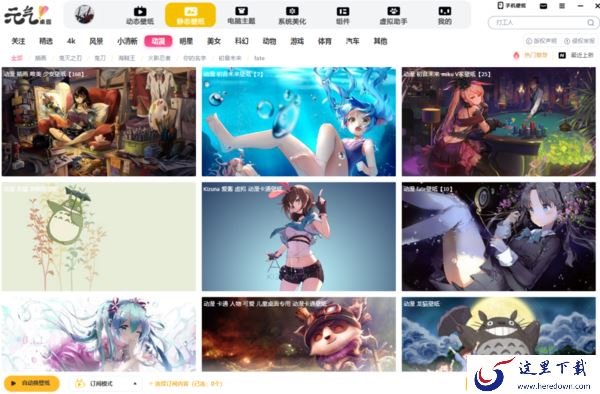Choose the 全部 sub-filter

coord(17,58)
